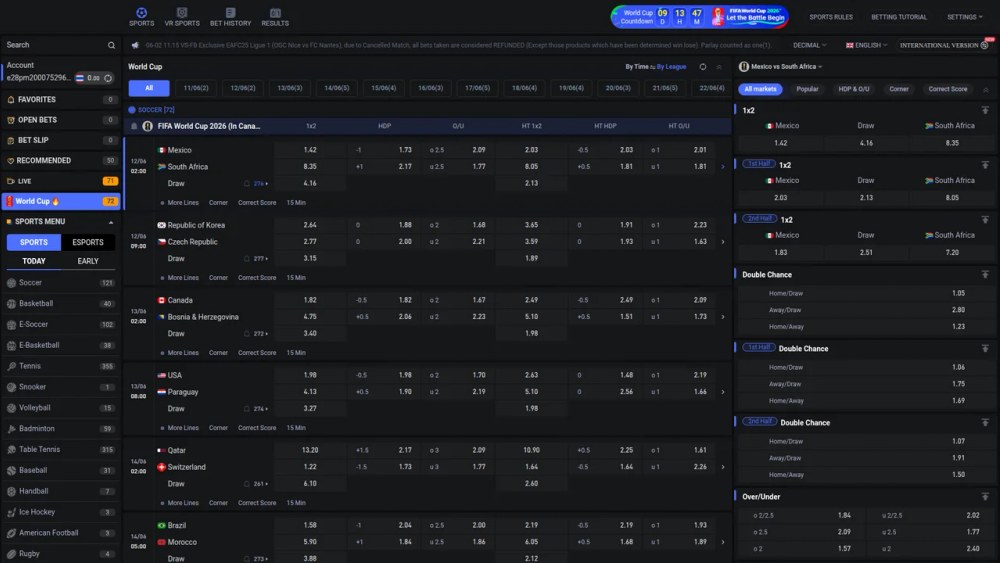Open the Sports section icon
This screenshot has height=563, width=1000.
[141, 13]
